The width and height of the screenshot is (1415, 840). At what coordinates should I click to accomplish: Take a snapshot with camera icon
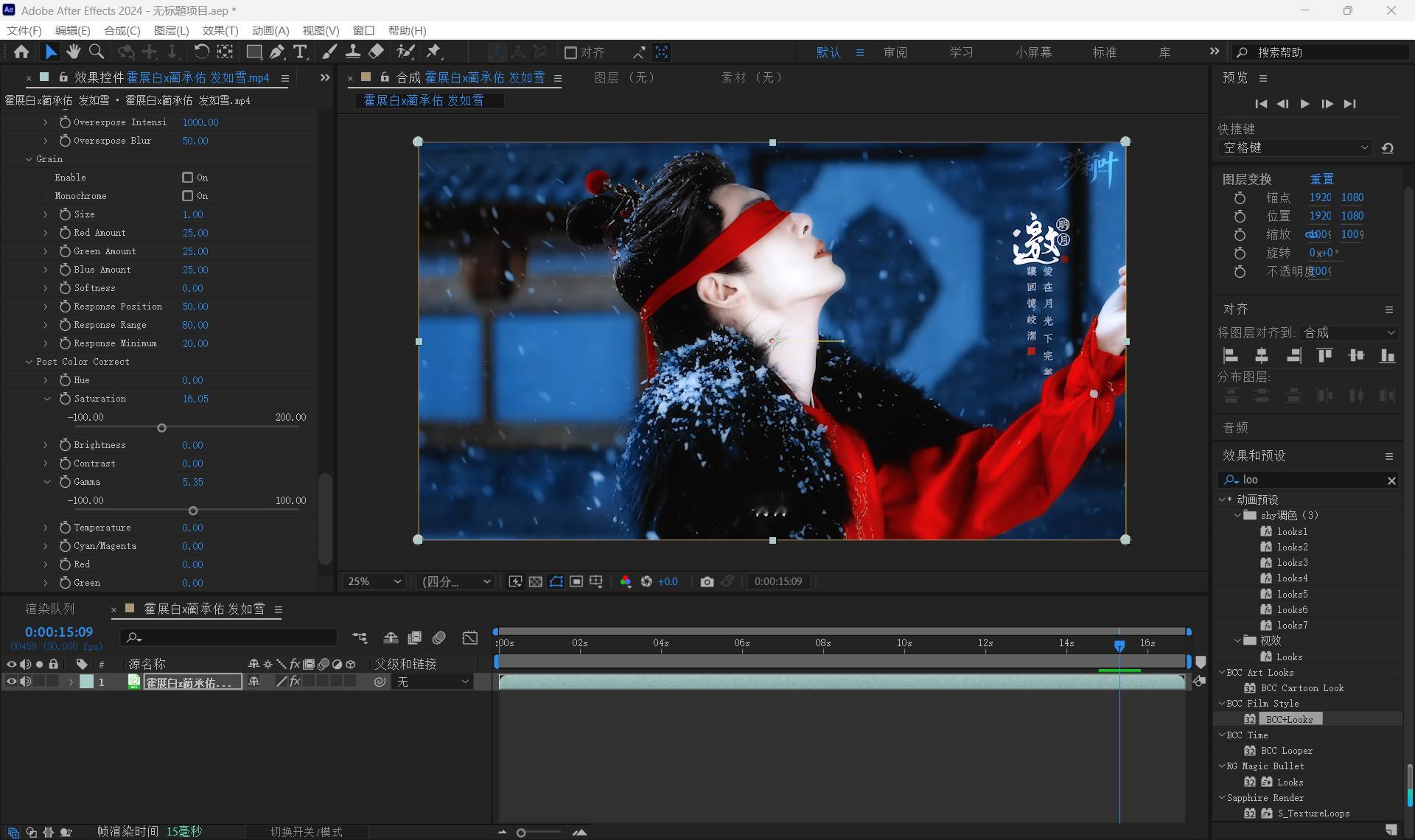707,581
